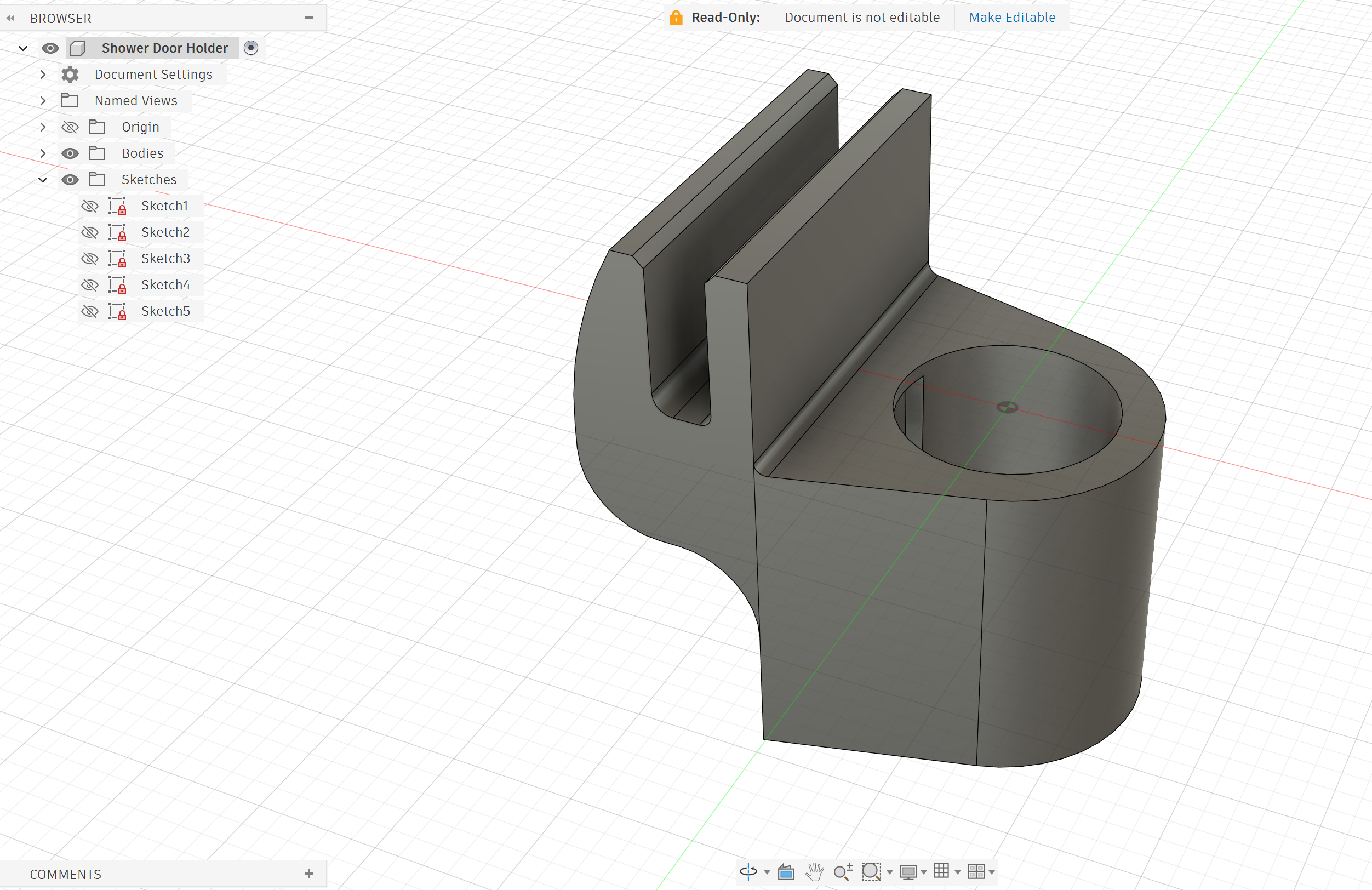Activate the Pan hand tool

[815, 872]
